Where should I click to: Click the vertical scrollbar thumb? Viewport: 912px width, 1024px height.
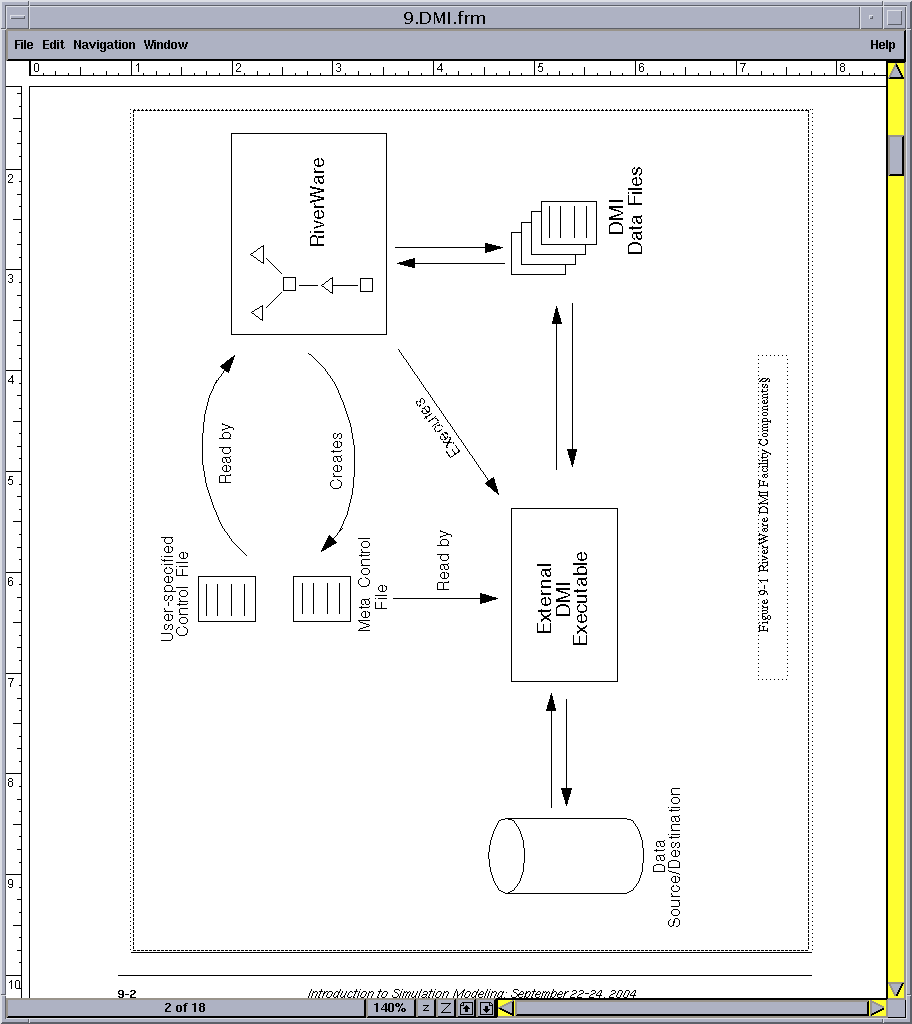point(896,155)
